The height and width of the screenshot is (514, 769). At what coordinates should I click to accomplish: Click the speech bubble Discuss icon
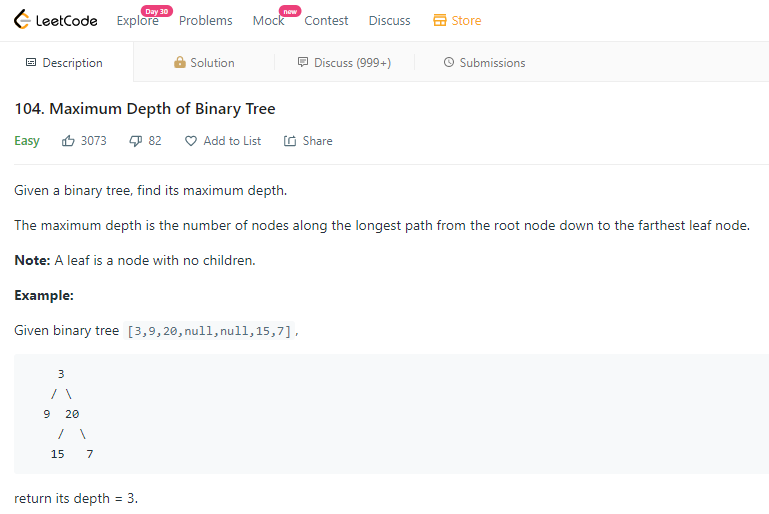[303, 62]
